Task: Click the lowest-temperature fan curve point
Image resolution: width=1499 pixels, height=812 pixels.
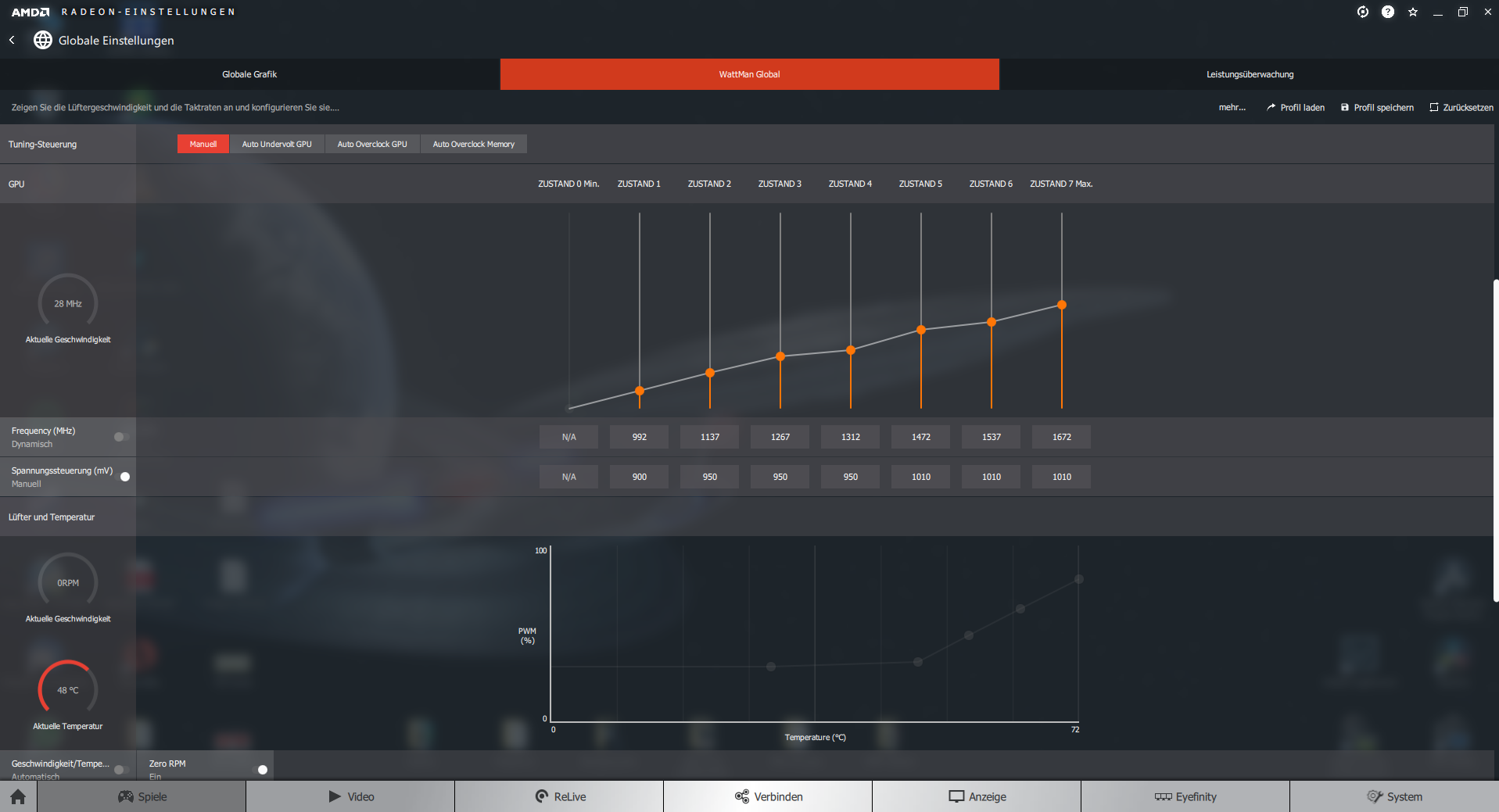Action: click(771, 667)
